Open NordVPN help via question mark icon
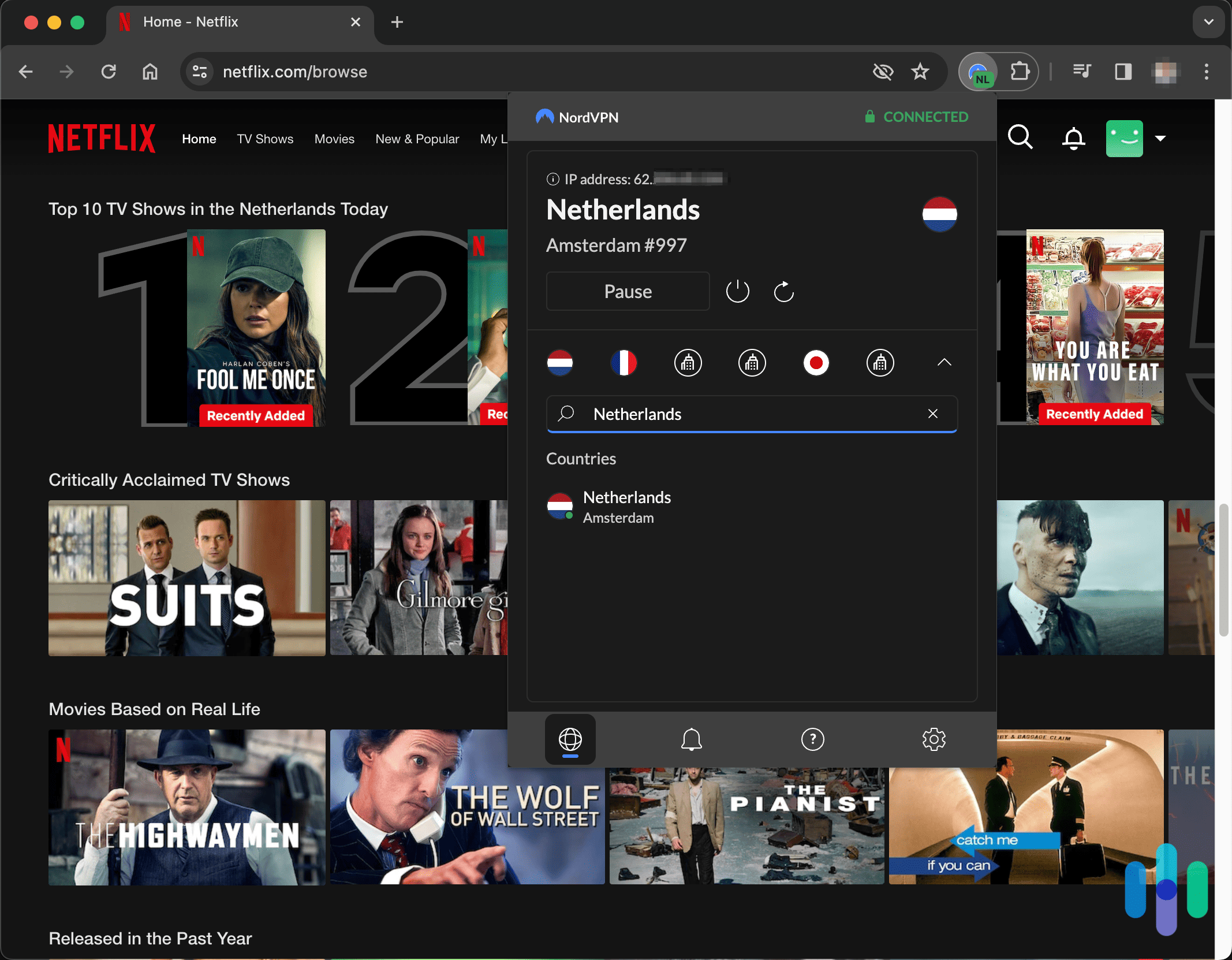The height and width of the screenshot is (960, 1232). [812, 739]
